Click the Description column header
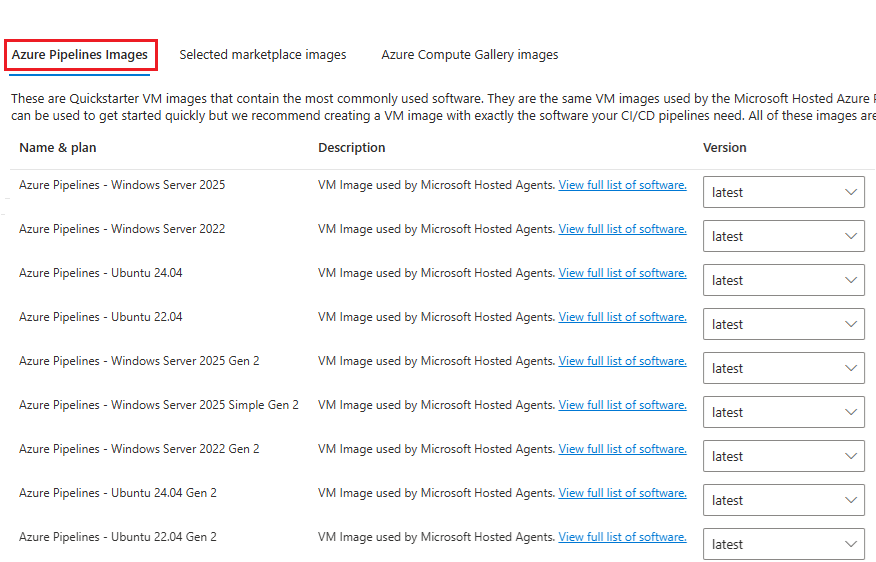 351,147
